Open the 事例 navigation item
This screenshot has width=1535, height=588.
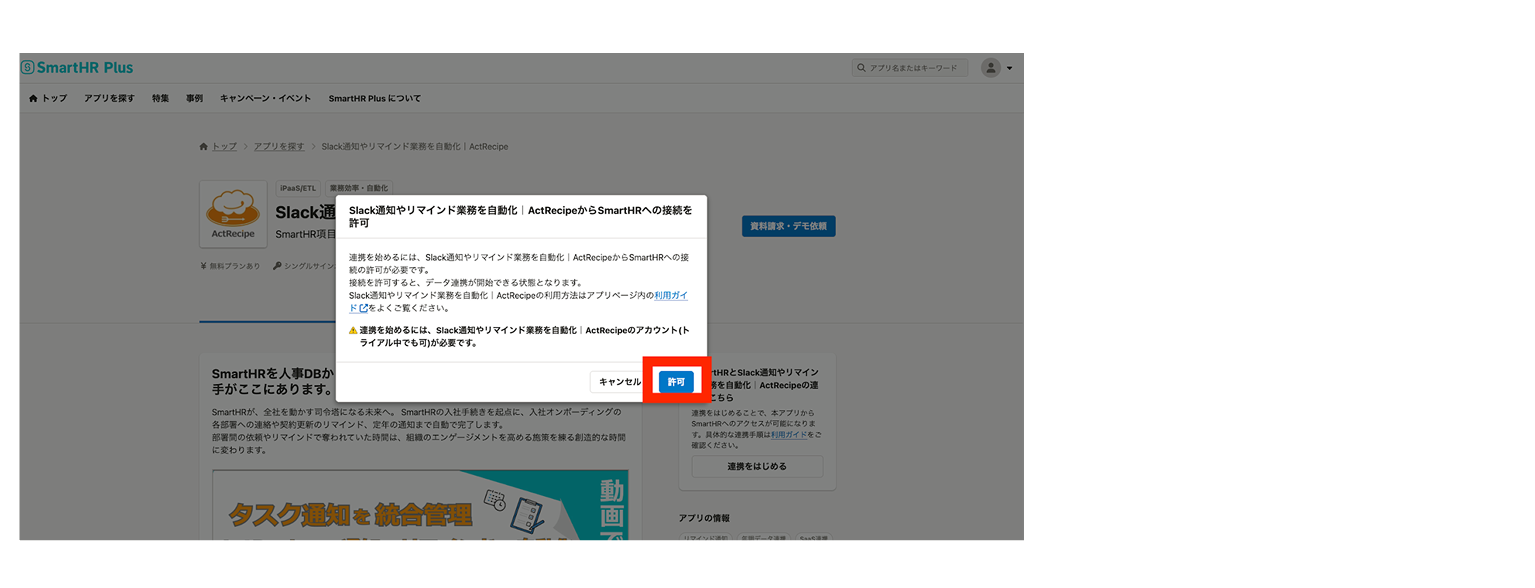pyautogui.click(x=194, y=99)
